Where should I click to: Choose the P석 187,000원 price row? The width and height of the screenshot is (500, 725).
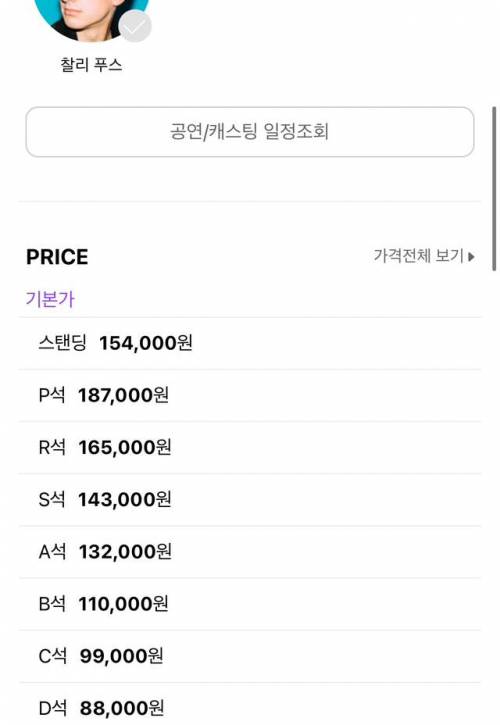coord(250,395)
